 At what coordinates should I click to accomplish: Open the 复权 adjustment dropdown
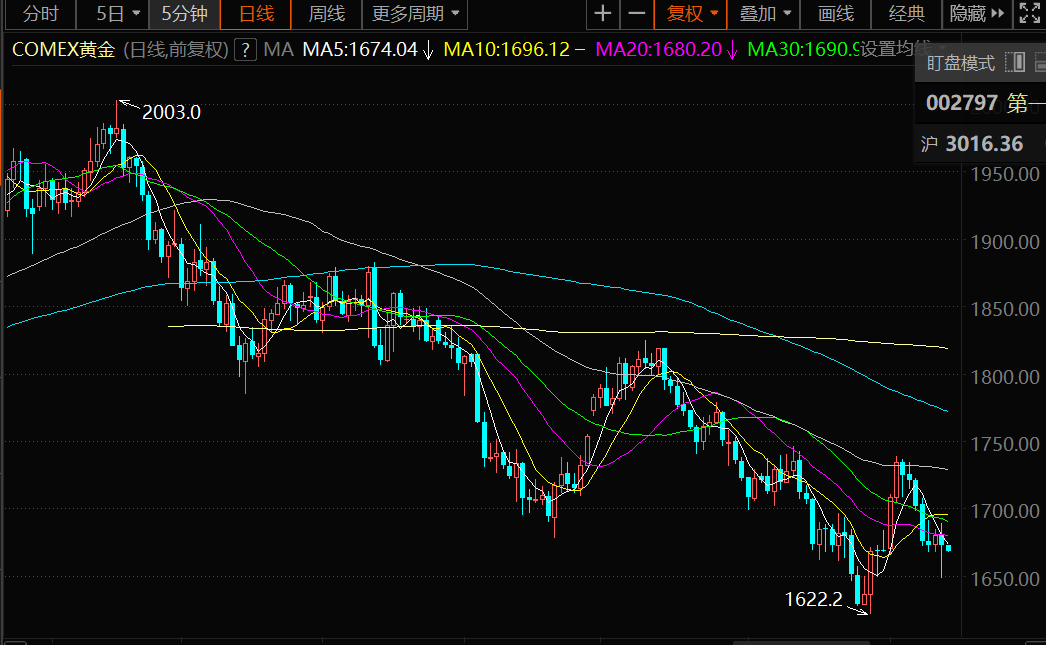point(692,14)
